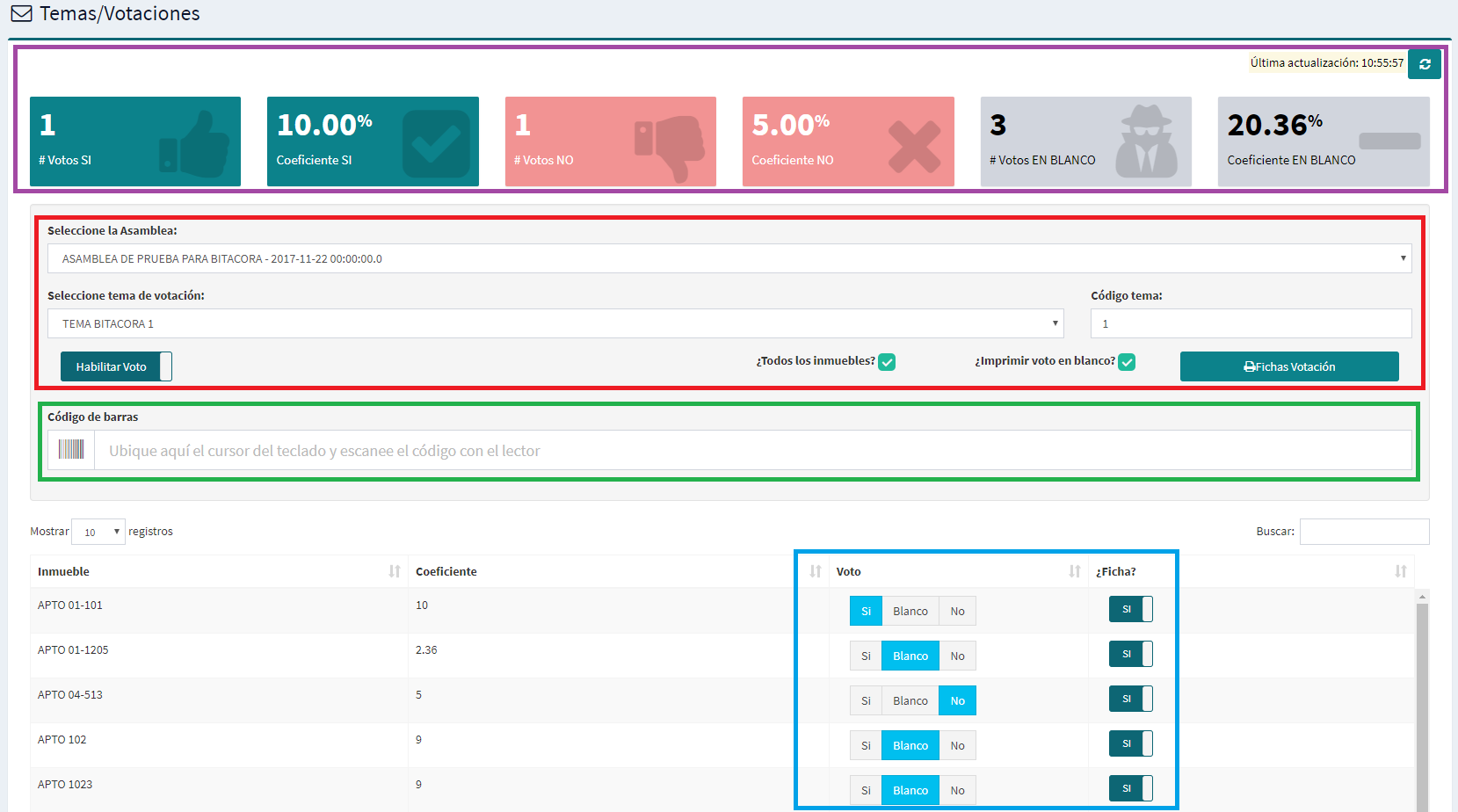The width and height of the screenshot is (1458, 812).
Task: Click the Fichas Votación button
Action: [1289, 366]
